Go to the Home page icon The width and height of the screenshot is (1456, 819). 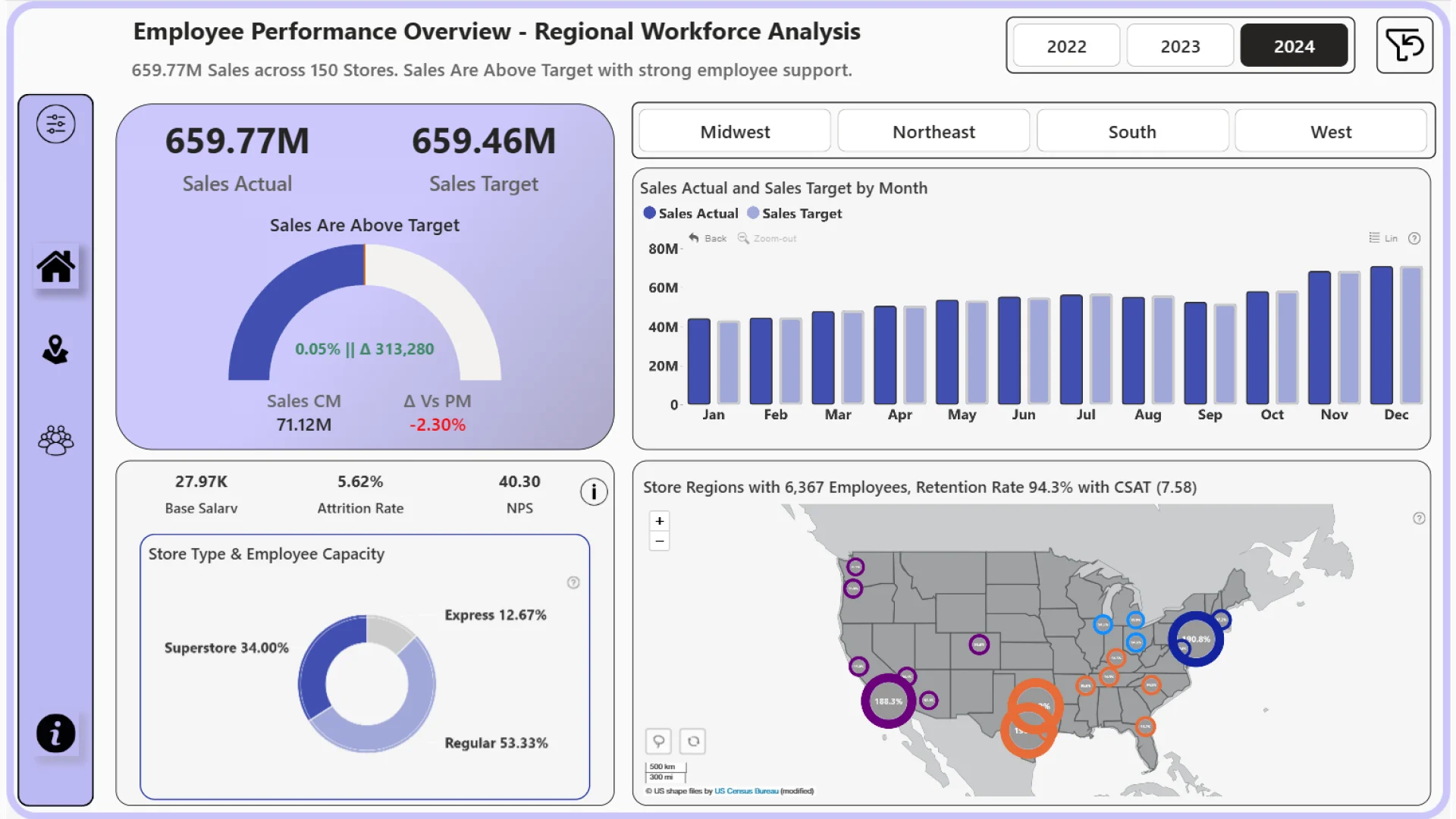pyautogui.click(x=55, y=267)
